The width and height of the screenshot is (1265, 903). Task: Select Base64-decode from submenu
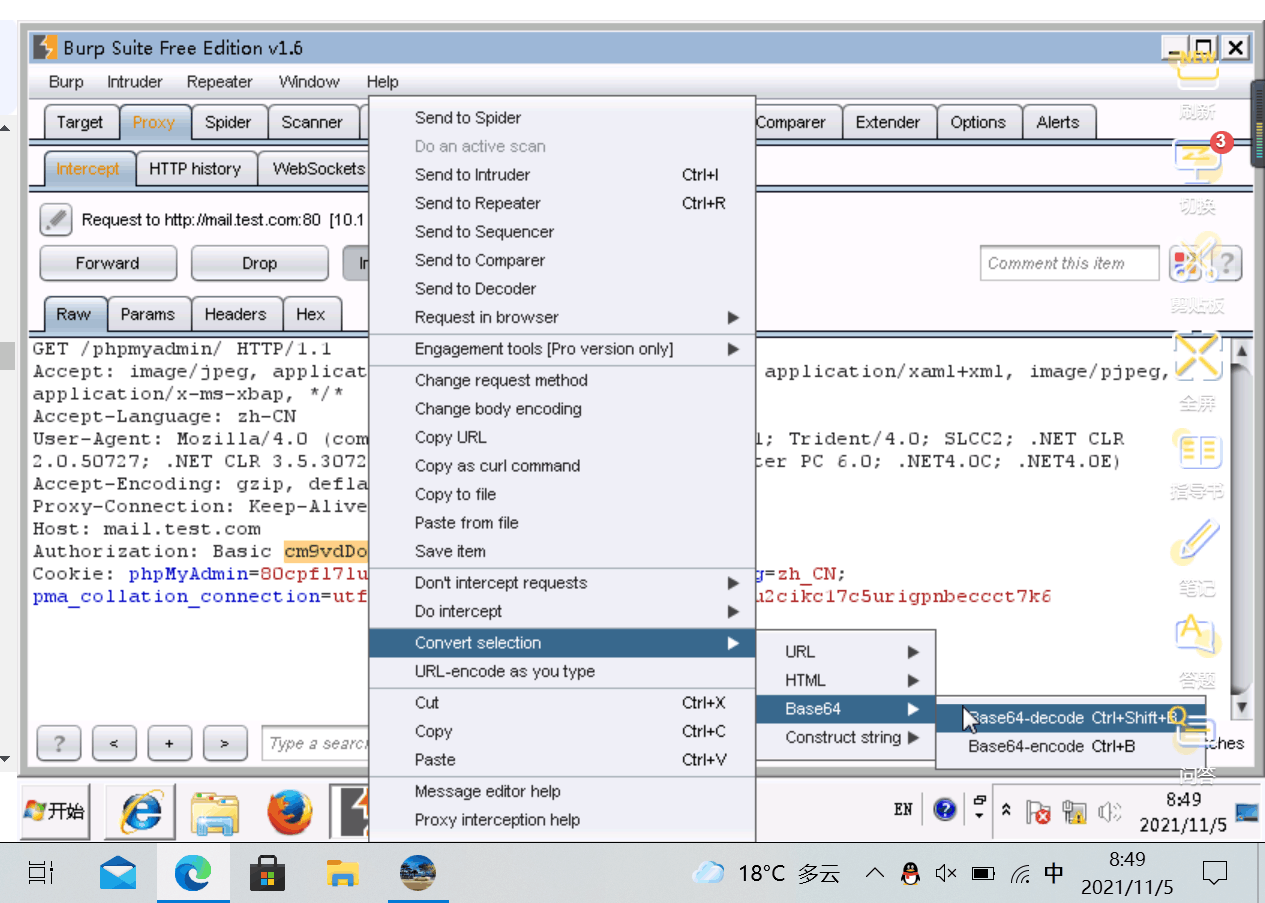click(1071, 718)
